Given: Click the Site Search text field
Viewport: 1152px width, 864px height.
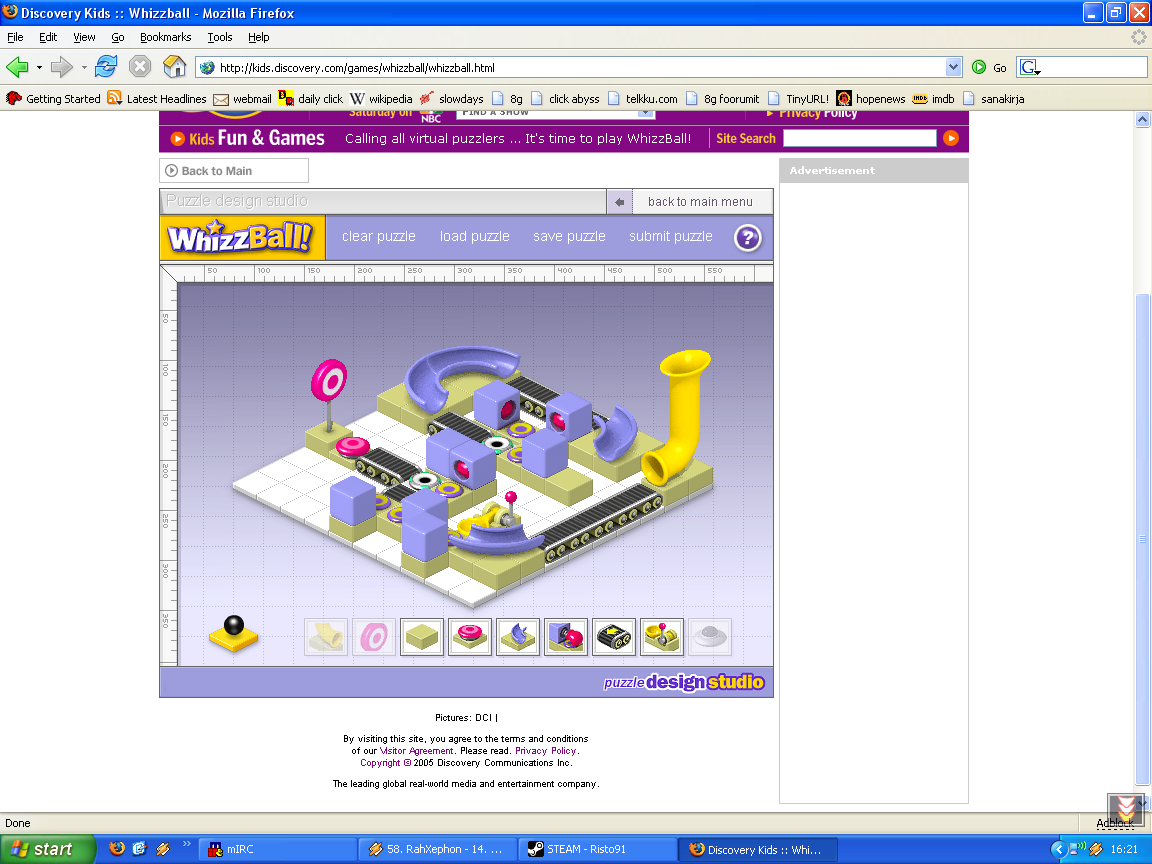Looking at the screenshot, I should 860,138.
